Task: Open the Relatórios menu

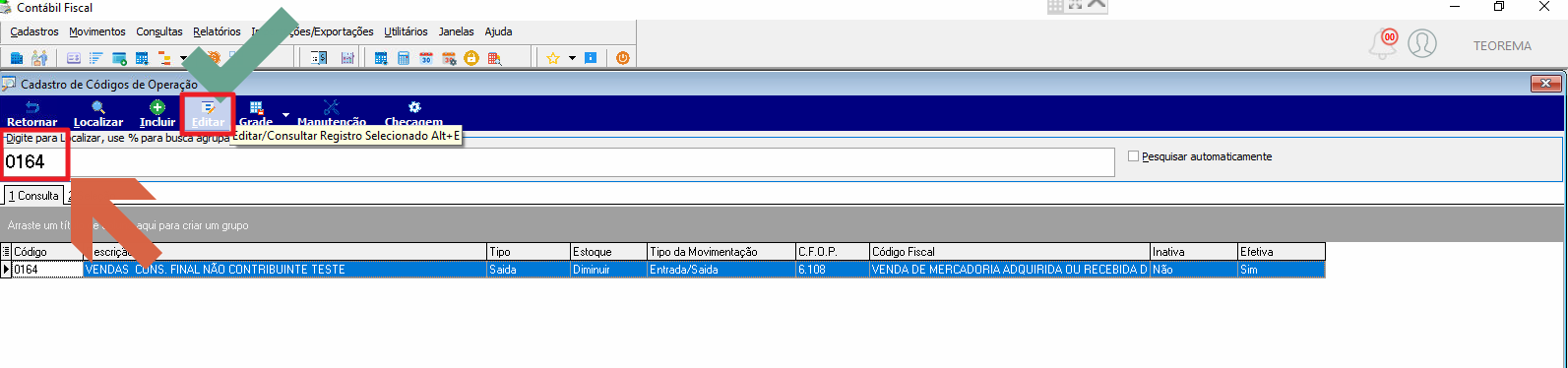Action: (x=217, y=31)
